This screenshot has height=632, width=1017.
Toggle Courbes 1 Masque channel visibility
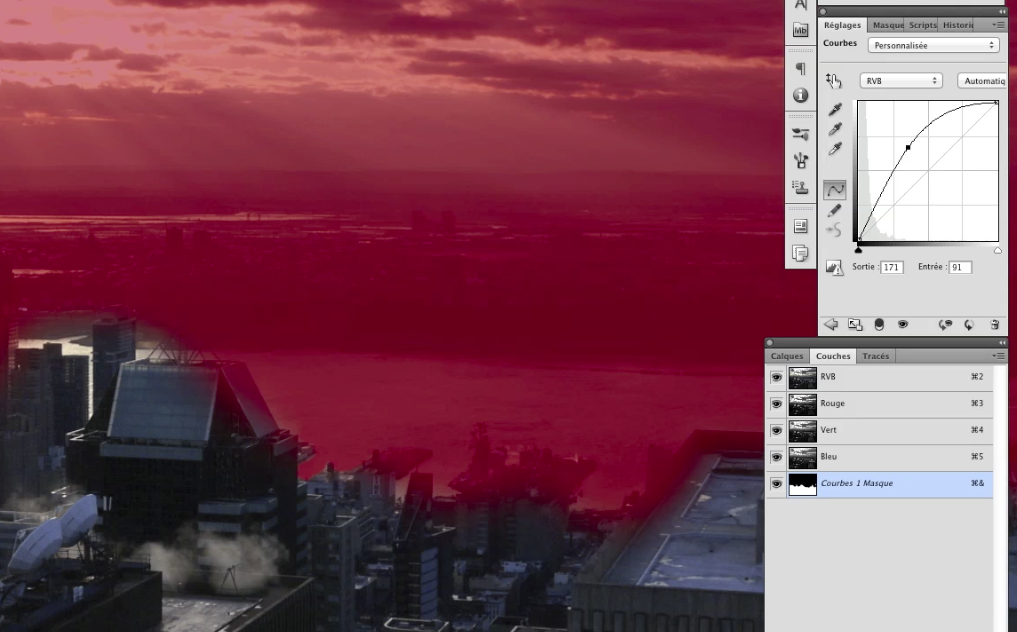tap(776, 484)
